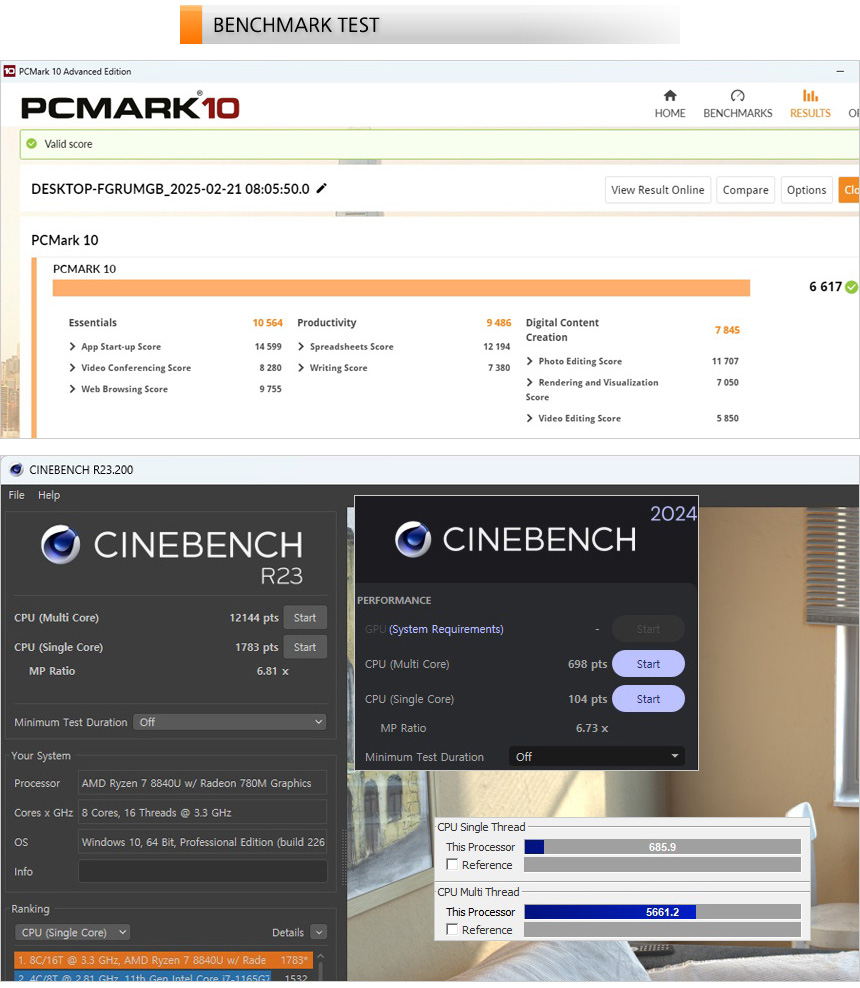Click the Cinebench R23 logo sphere
Screen dimensions: 860x988
click(61, 545)
